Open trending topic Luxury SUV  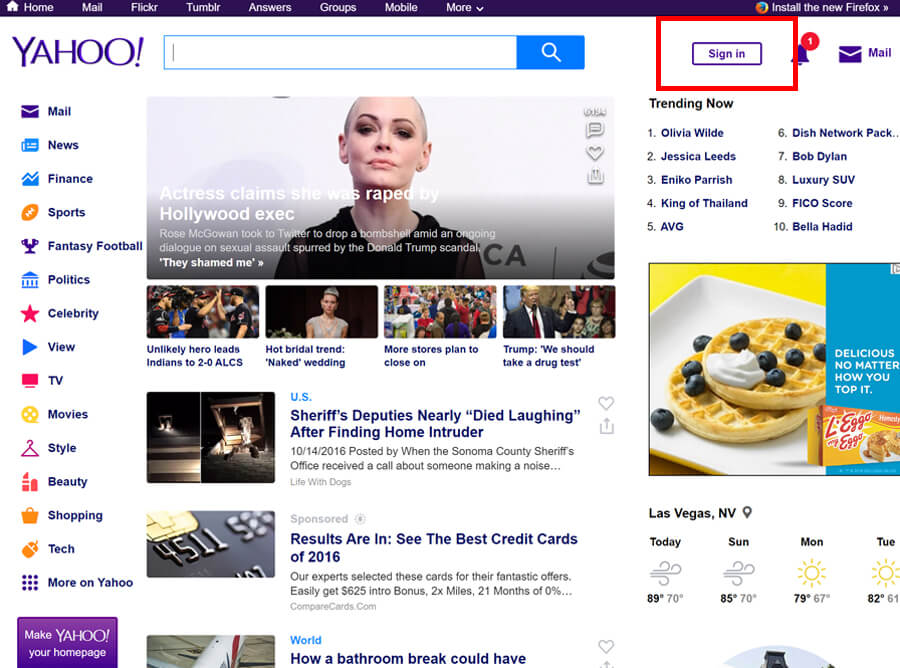[x=823, y=180]
